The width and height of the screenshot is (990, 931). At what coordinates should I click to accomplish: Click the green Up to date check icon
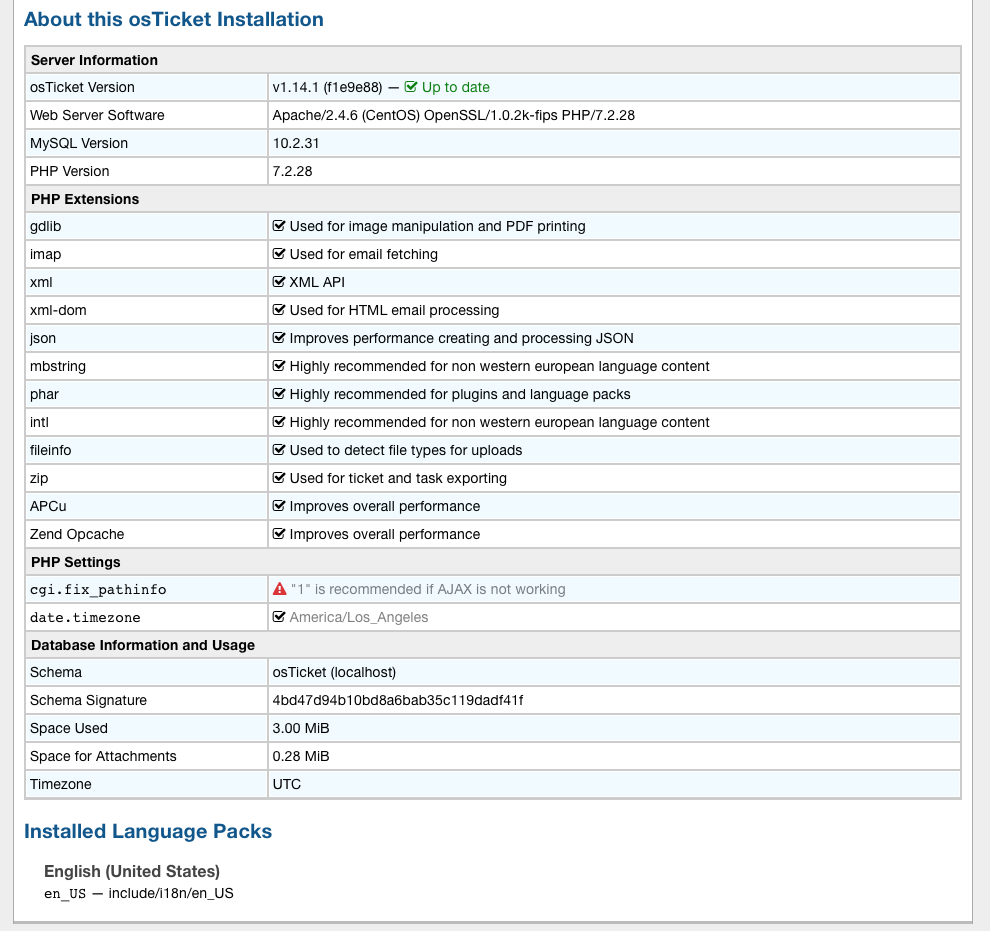tap(411, 87)
